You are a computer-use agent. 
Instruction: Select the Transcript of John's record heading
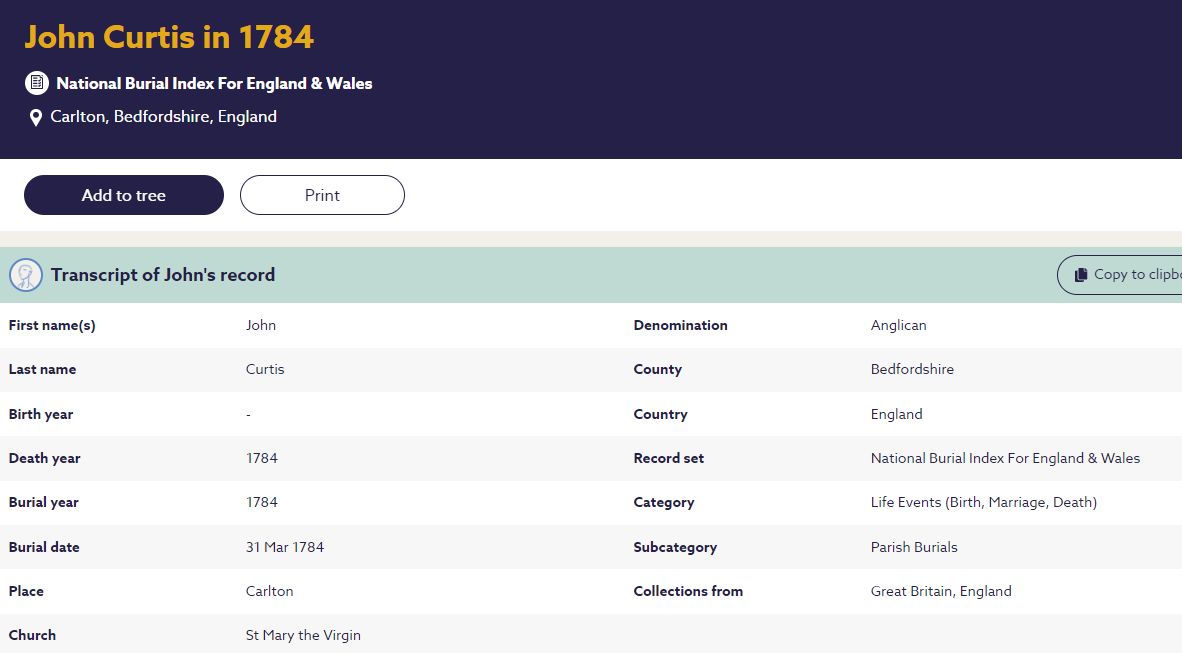(163, 275)
